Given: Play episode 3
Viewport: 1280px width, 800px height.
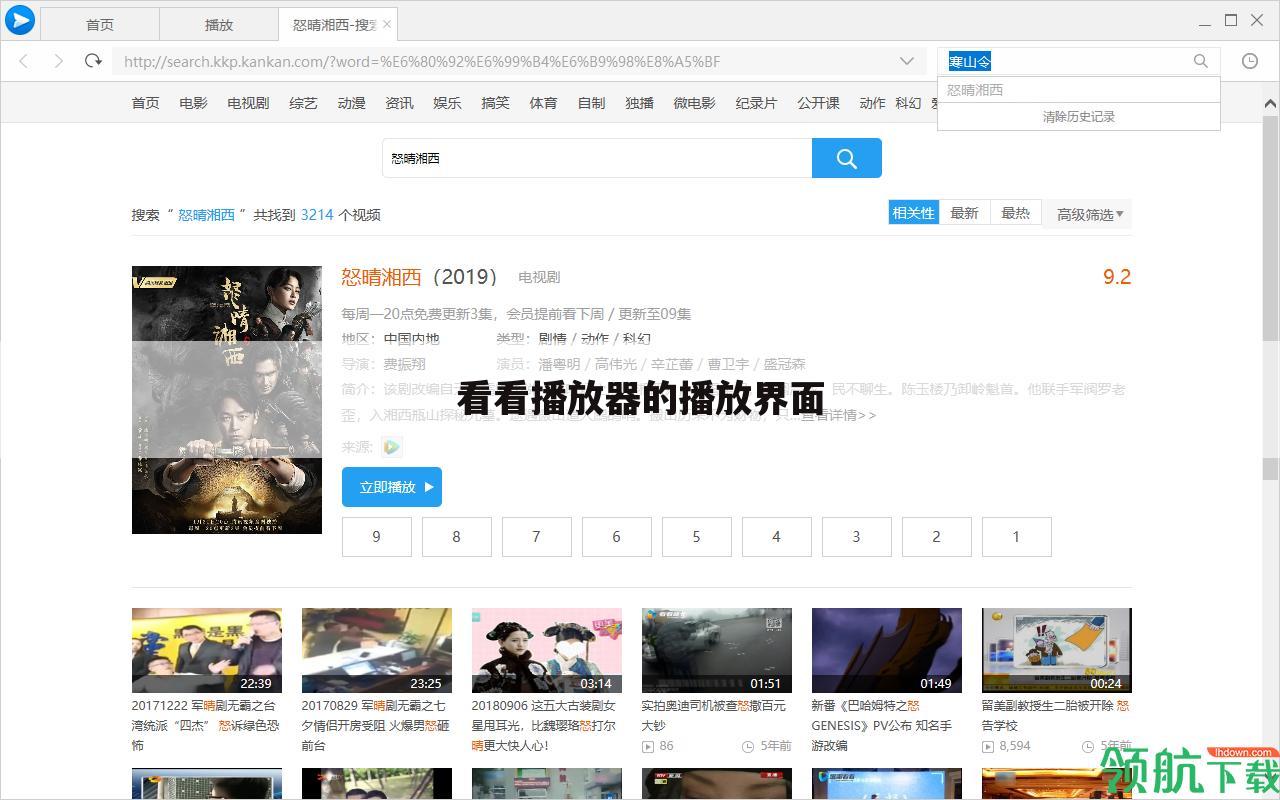Looking at the screenshot, I should point(857,537).
